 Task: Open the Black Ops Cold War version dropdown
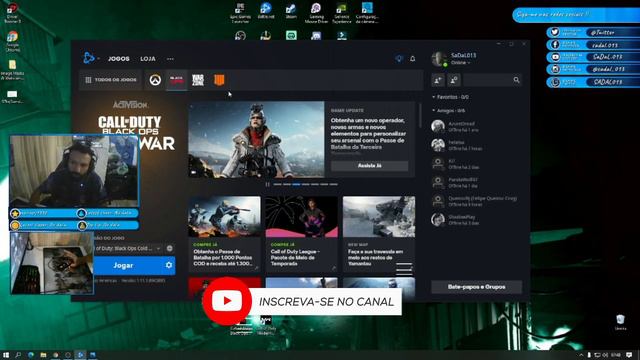[x=127, y=248]
